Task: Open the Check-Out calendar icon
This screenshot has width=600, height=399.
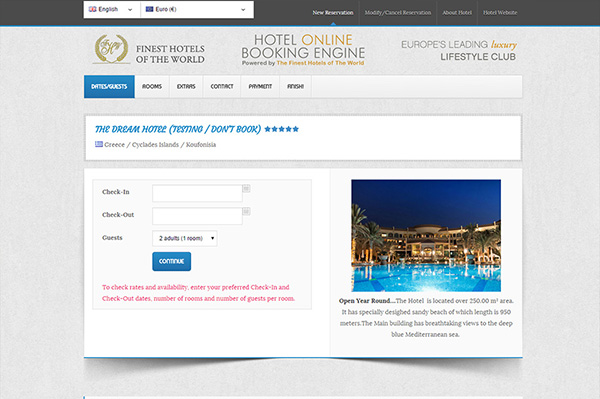Action: [x=246, y=211]
